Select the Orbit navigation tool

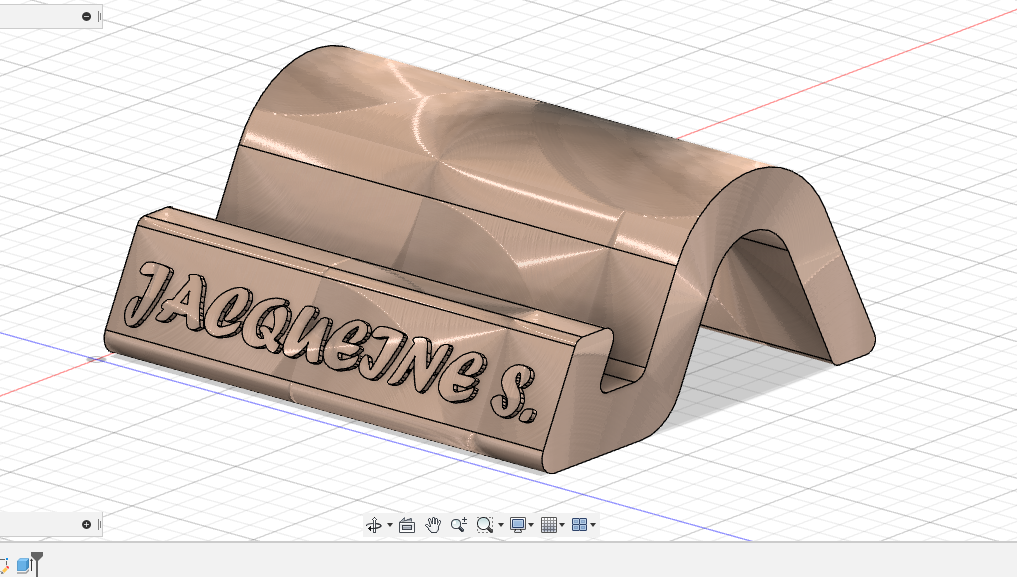click(374, 525)
